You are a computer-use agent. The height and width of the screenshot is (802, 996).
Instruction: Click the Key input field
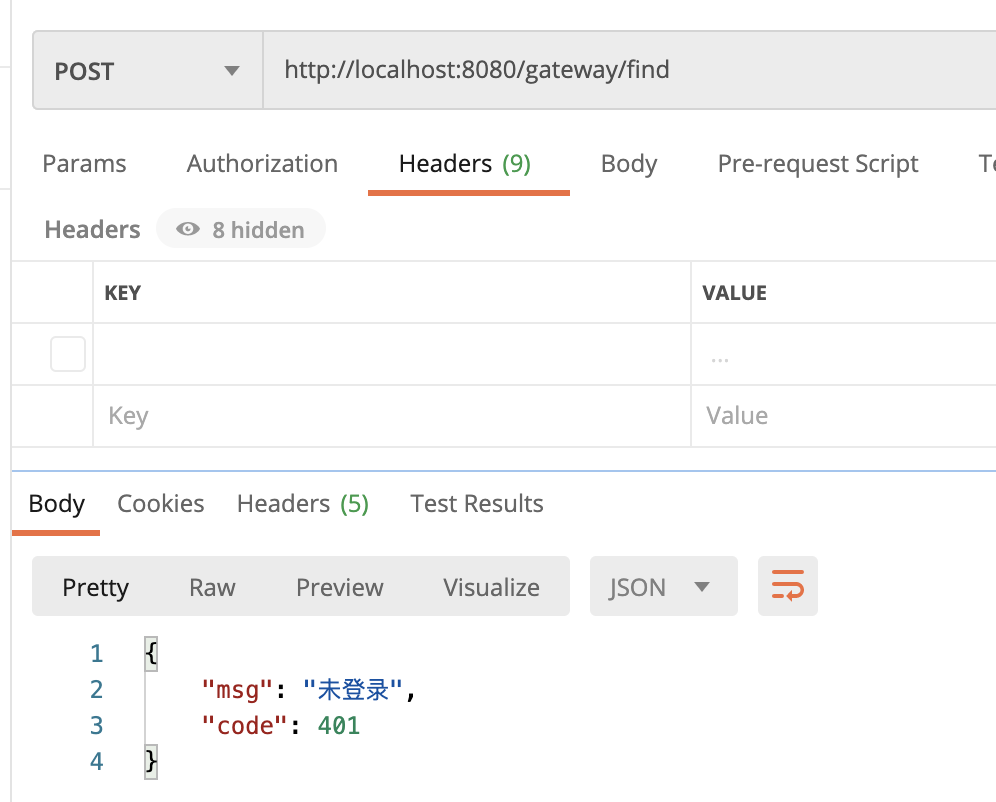200,415
